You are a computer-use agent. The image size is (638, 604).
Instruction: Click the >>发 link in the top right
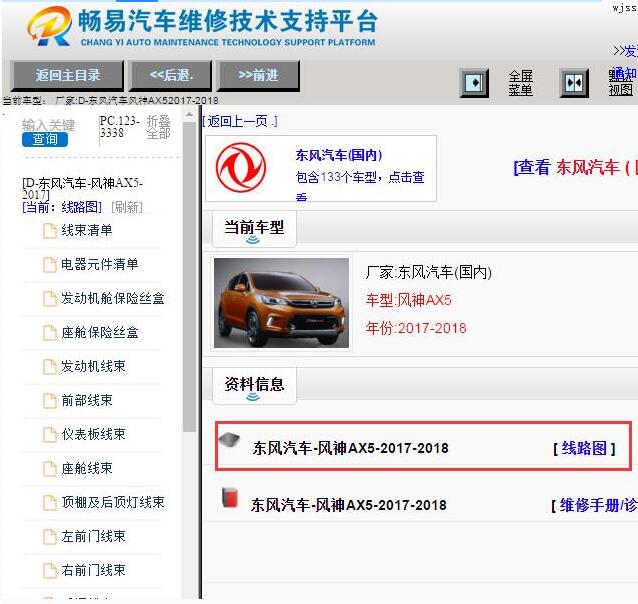tap(625, 51)
